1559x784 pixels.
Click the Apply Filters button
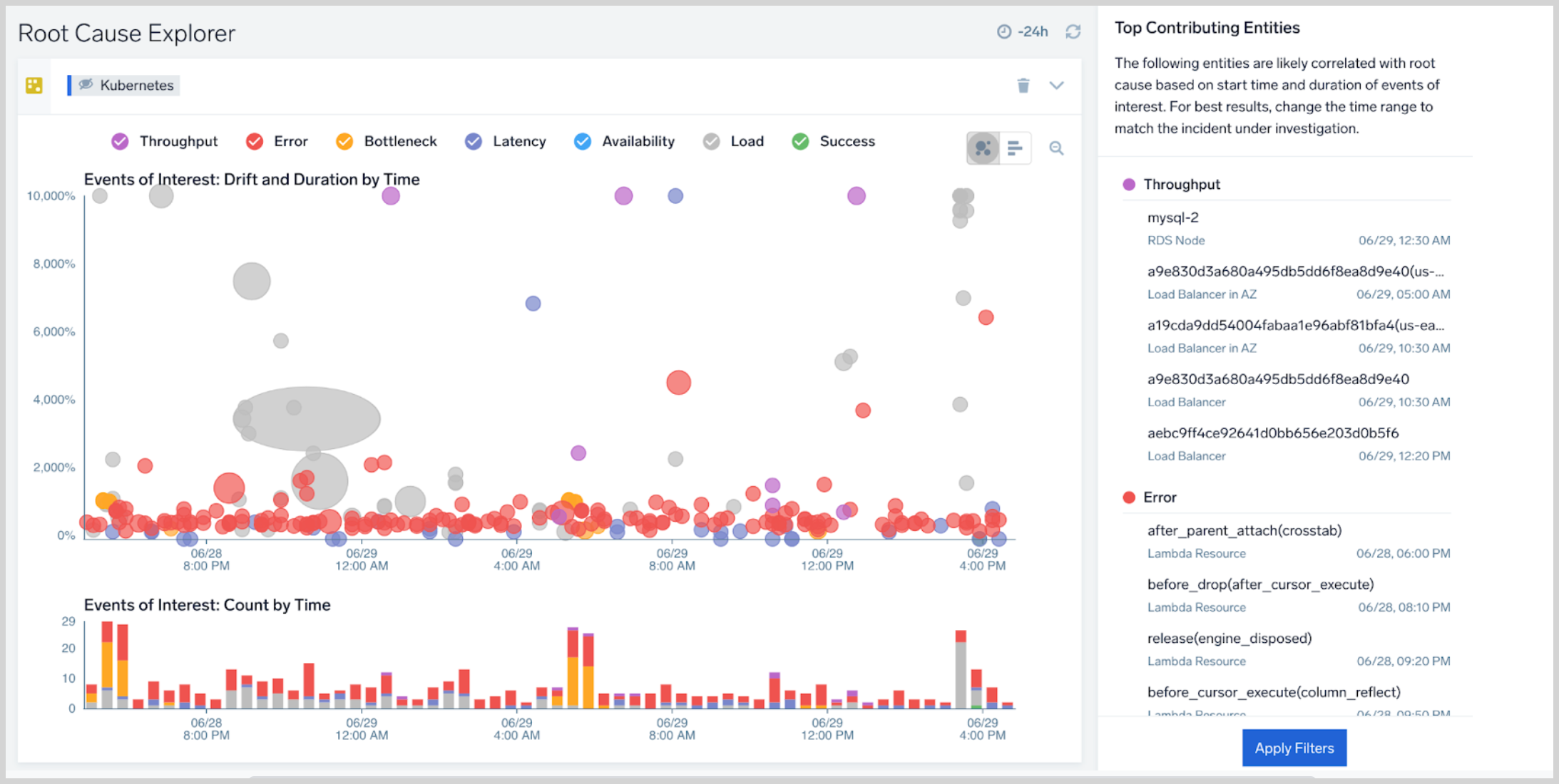1294,748
